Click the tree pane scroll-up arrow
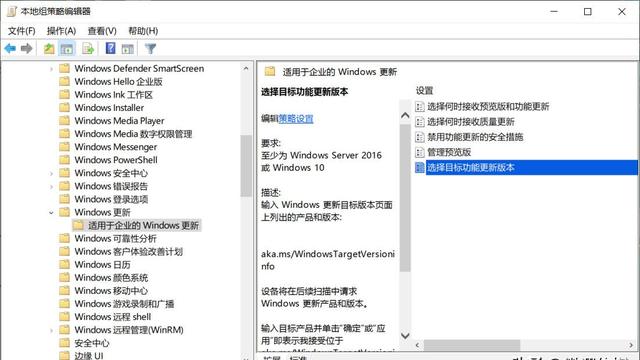 [246, 68]
